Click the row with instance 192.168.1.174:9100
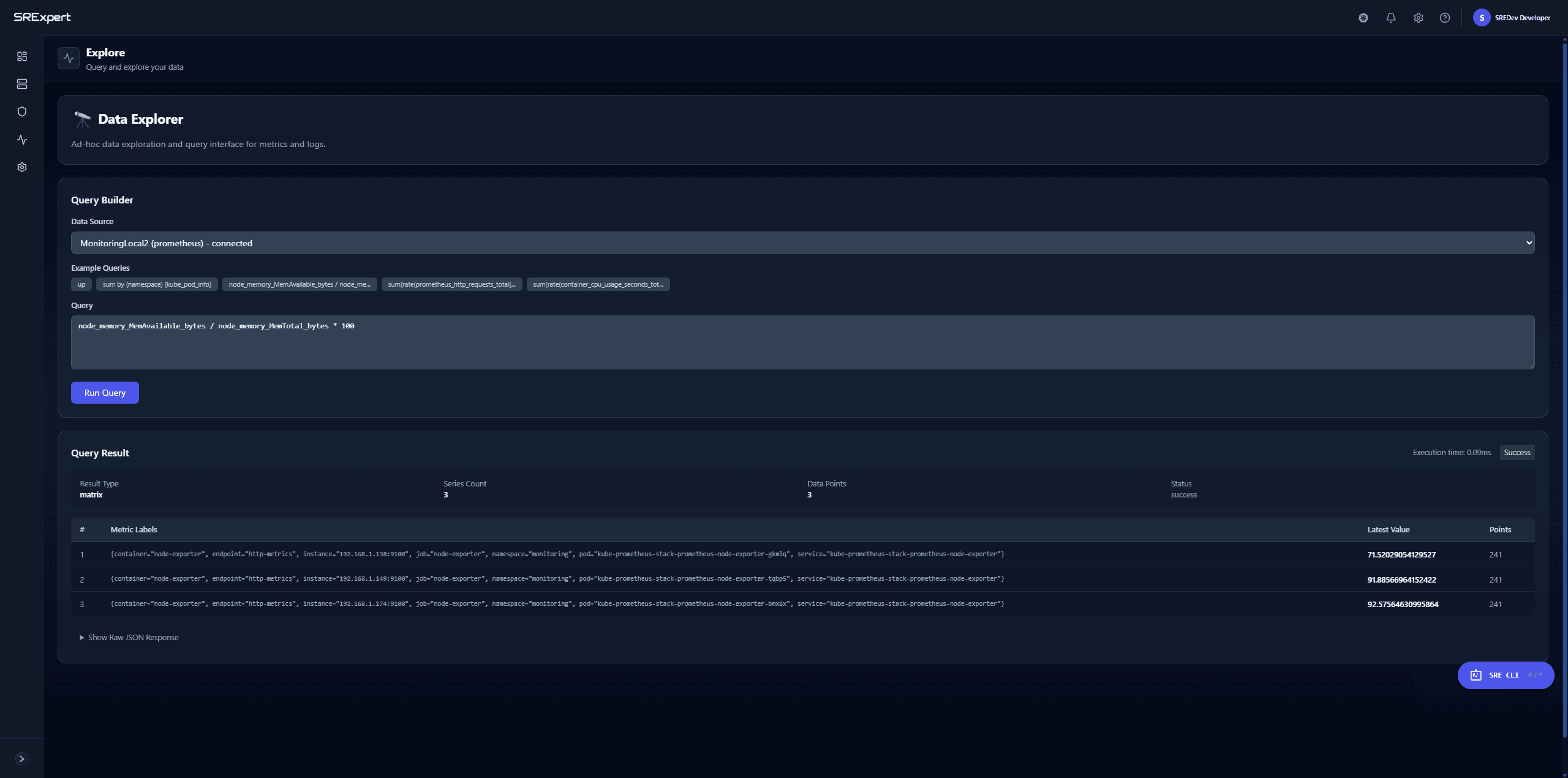The width and height of the screenshot is (1568, 778). [x=802, y=604]
